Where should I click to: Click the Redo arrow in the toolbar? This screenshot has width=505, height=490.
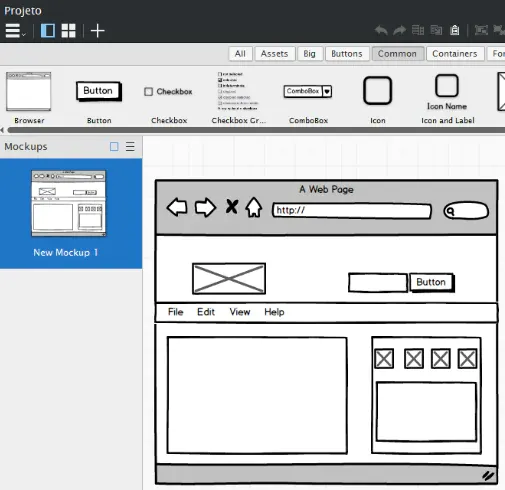pyautogui.click(x=399, y=31)
